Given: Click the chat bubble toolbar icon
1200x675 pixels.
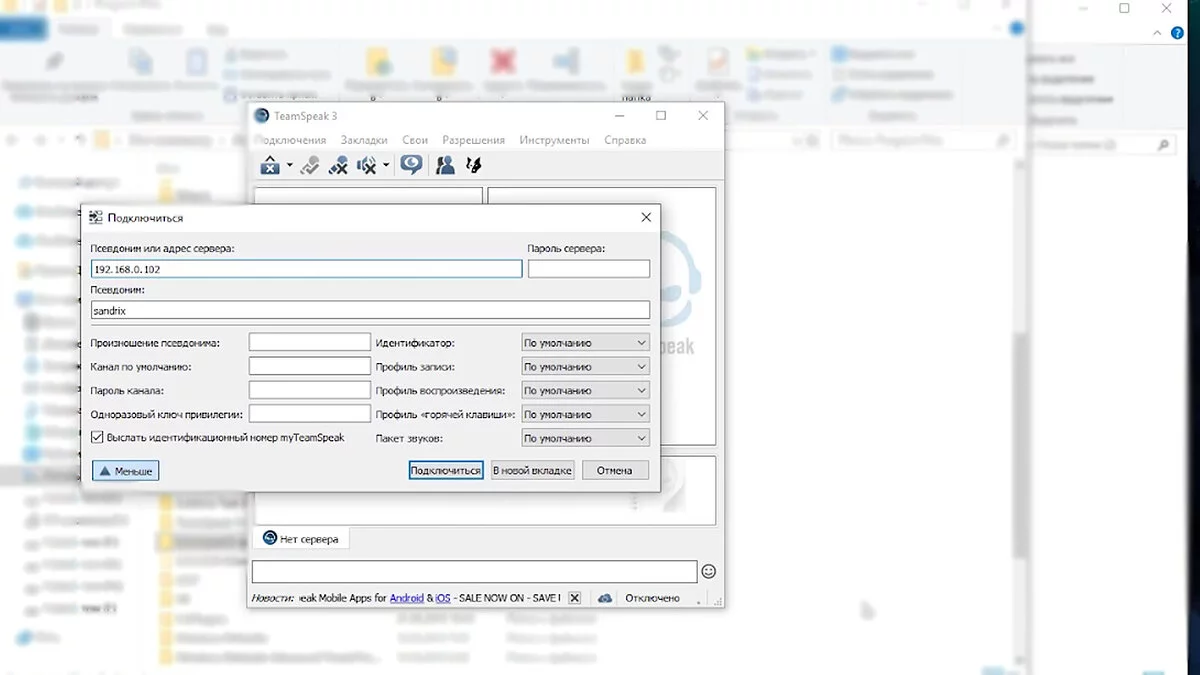Looking at the screenshot, I should click(x=411, y=165).
